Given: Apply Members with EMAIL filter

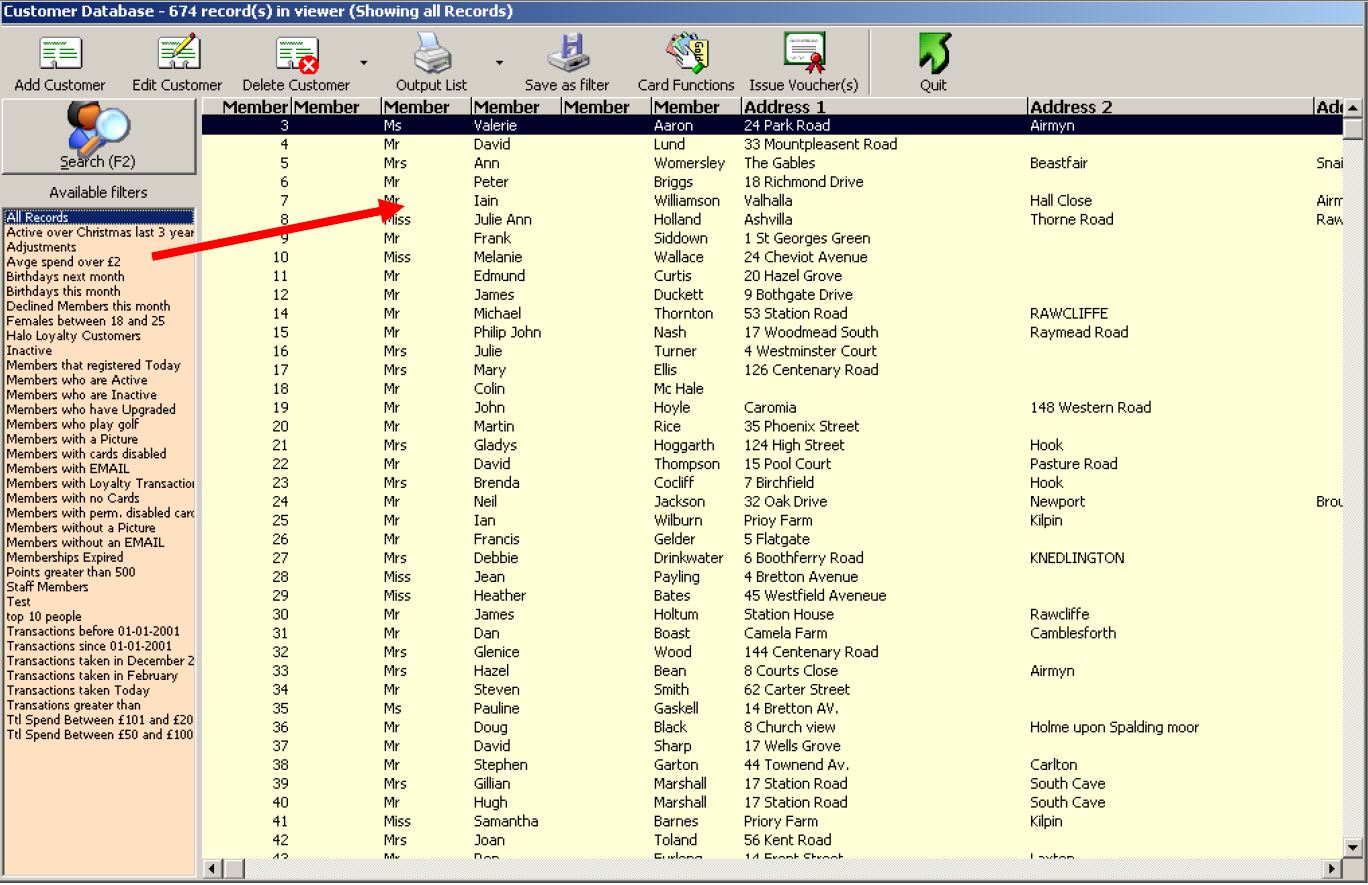Looking at the screenshot, I should pos(68,469).
